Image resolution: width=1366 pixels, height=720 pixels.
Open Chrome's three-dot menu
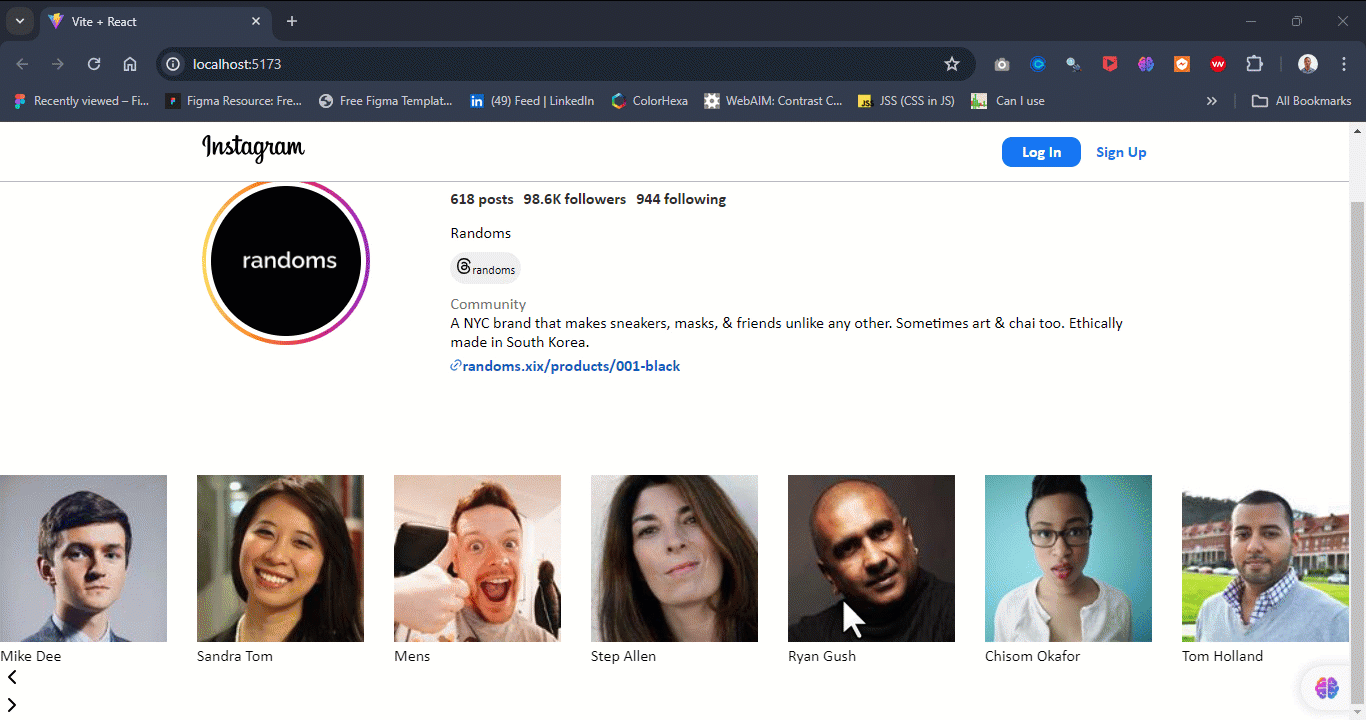pyautogui.click(x=1344, y=64)
